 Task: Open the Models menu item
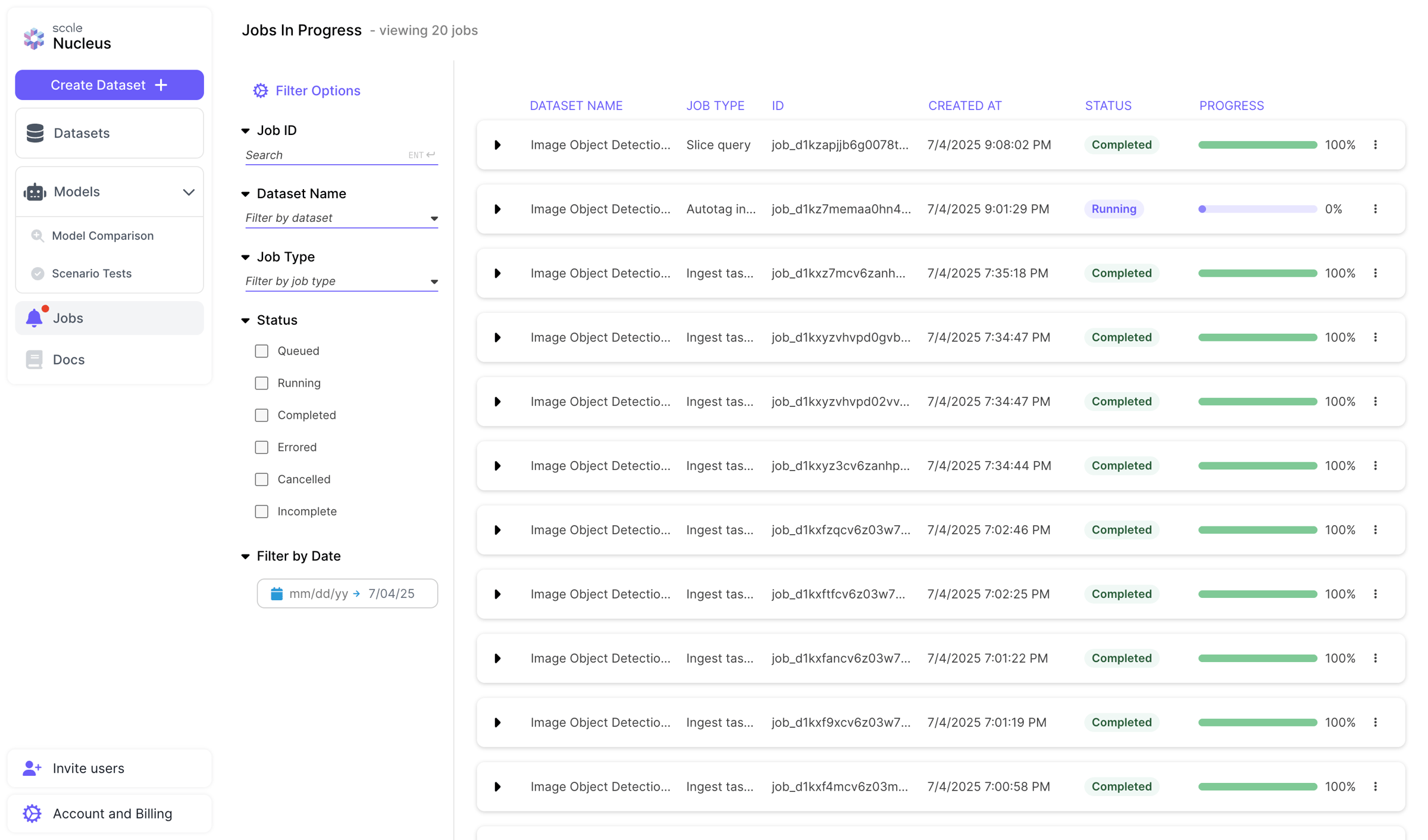tap(109, 192)
